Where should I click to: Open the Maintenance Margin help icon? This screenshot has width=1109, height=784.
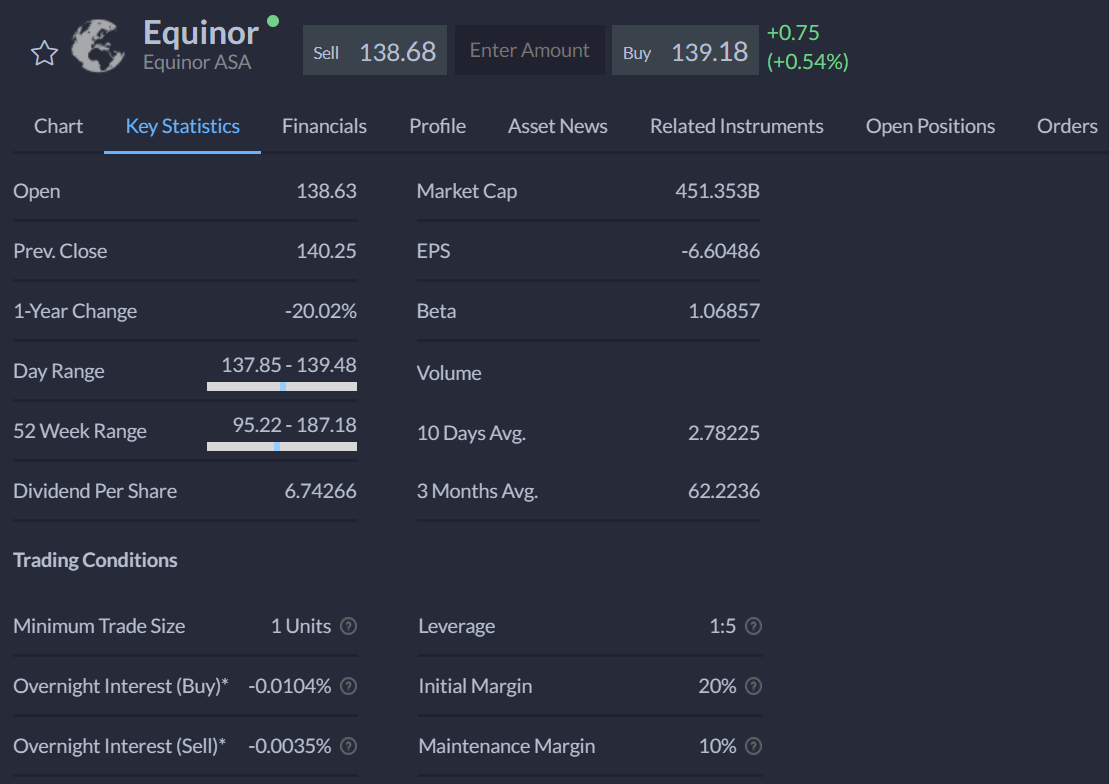pyautogui.click(x=753, y=746)
